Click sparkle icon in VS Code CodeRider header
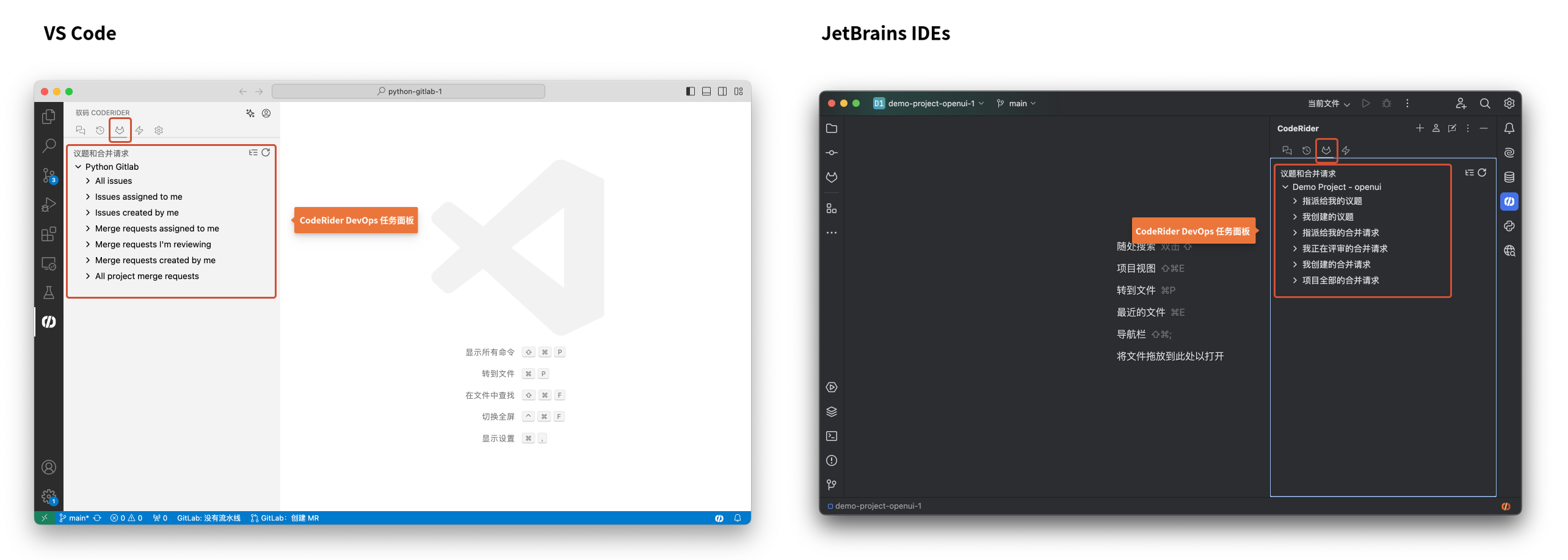1568x560 pixels. click(250, 113)
